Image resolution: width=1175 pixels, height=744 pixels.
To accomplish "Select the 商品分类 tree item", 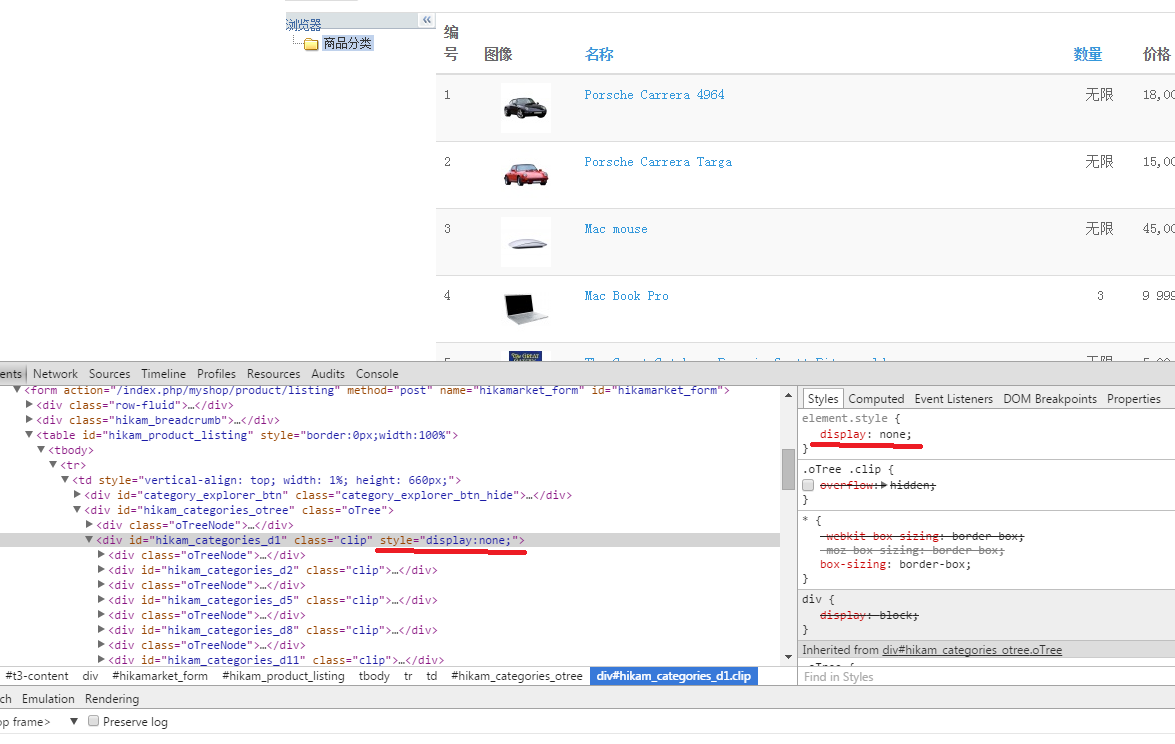I will tap(347, 43).
